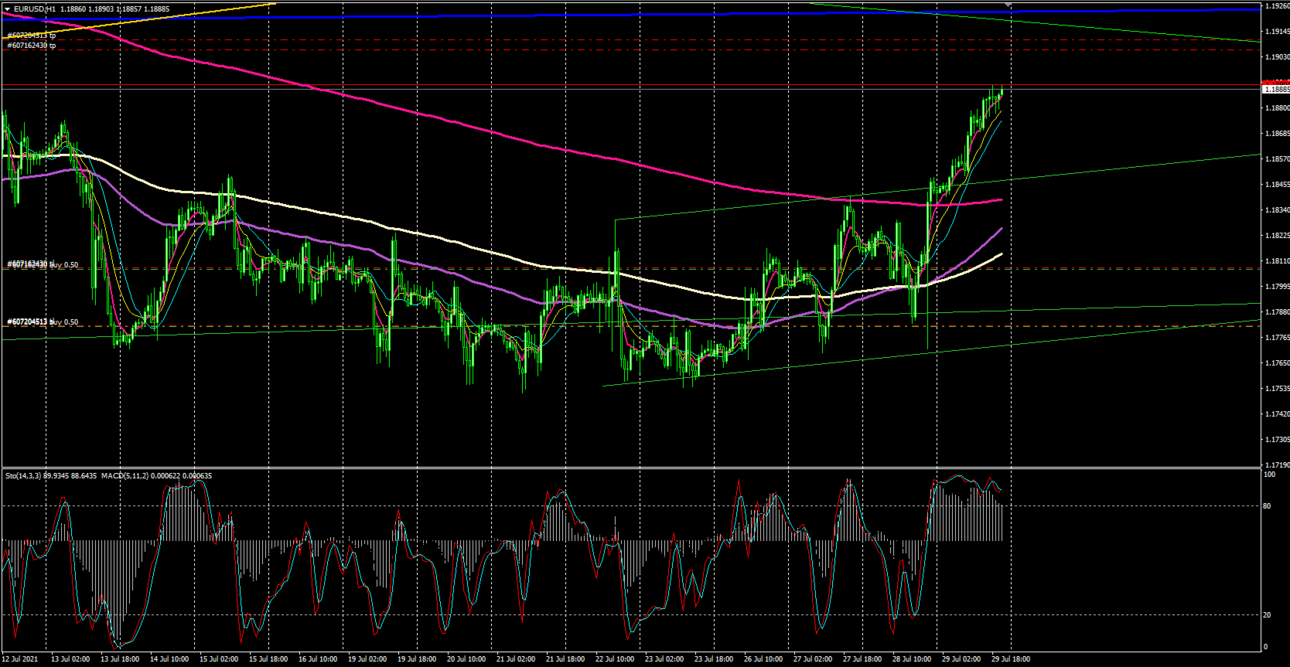
Task: Click the chart shift triangle marker at top
Action: (1008, 6)
